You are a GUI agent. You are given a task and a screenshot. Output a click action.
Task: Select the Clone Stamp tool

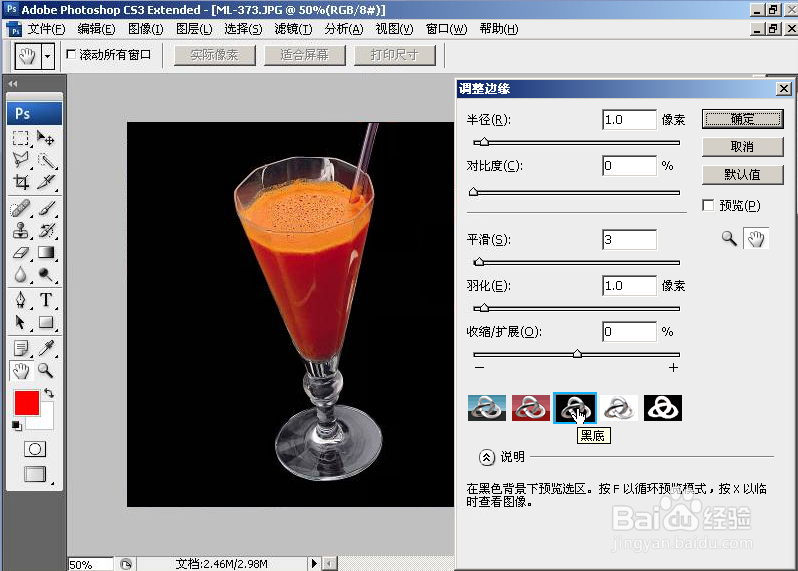click(x=20, y=230)
